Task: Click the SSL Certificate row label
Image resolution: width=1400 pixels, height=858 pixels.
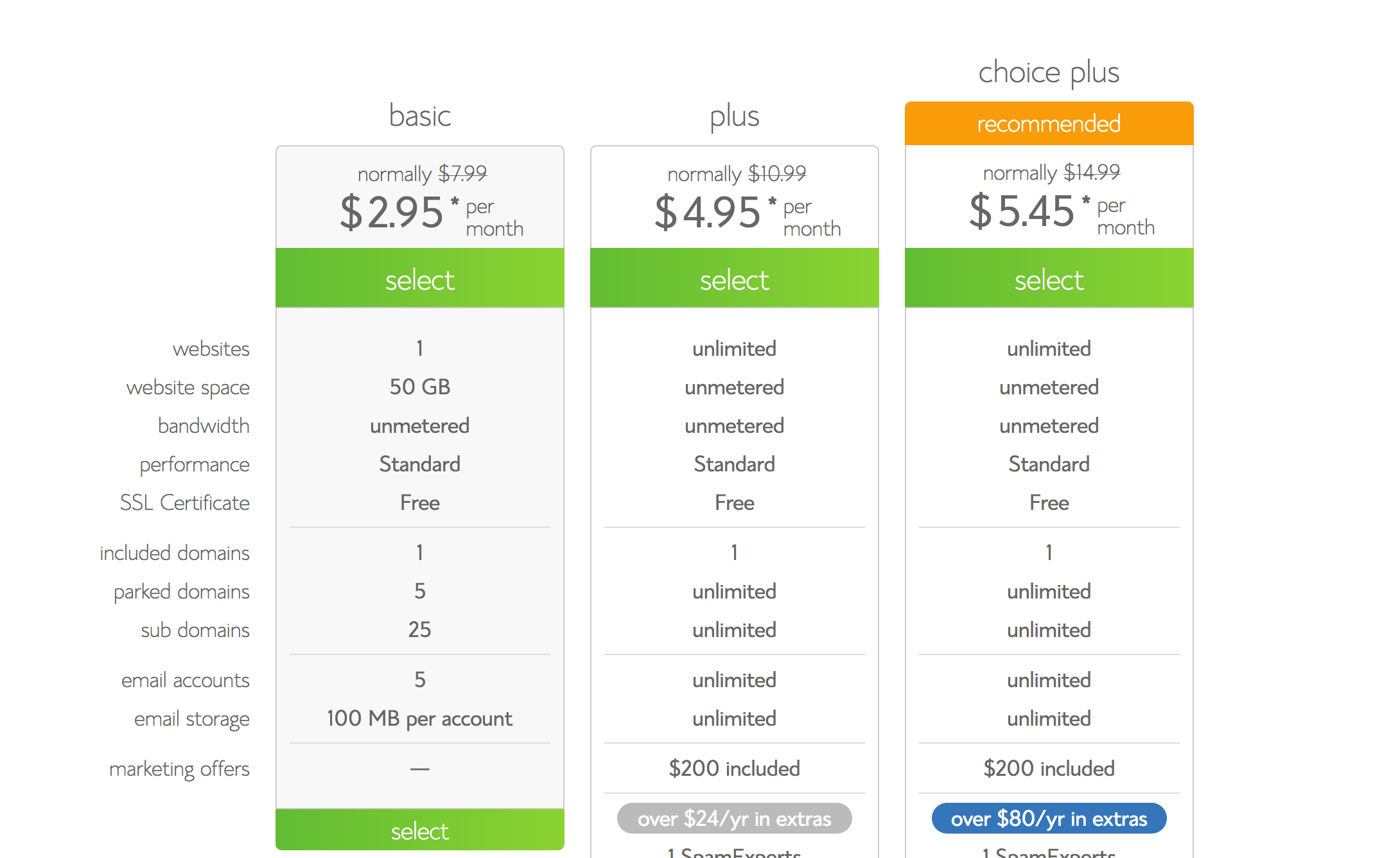Action: [x=185, y=502]
